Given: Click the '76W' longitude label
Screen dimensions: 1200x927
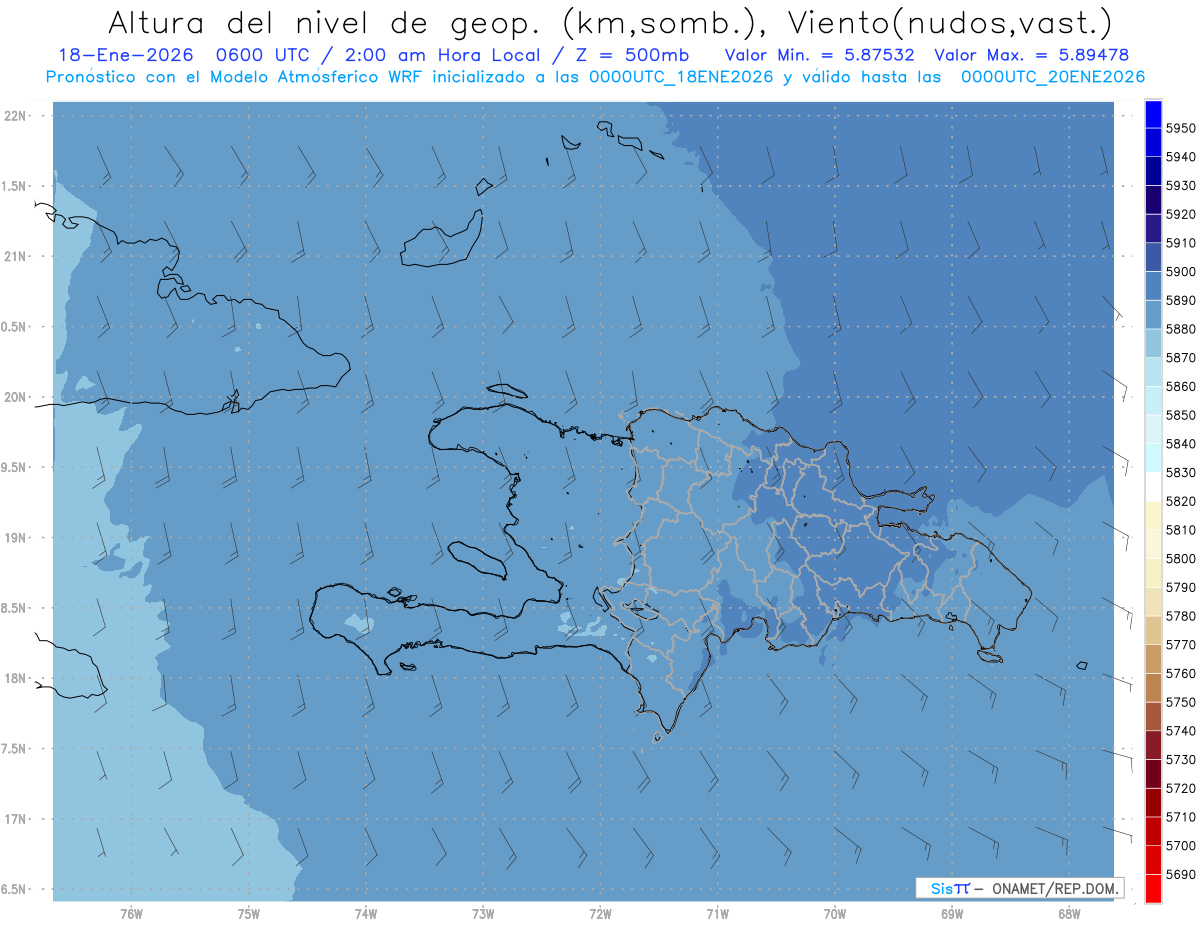Looking at the screenshot, I should (x=131, y=913).
